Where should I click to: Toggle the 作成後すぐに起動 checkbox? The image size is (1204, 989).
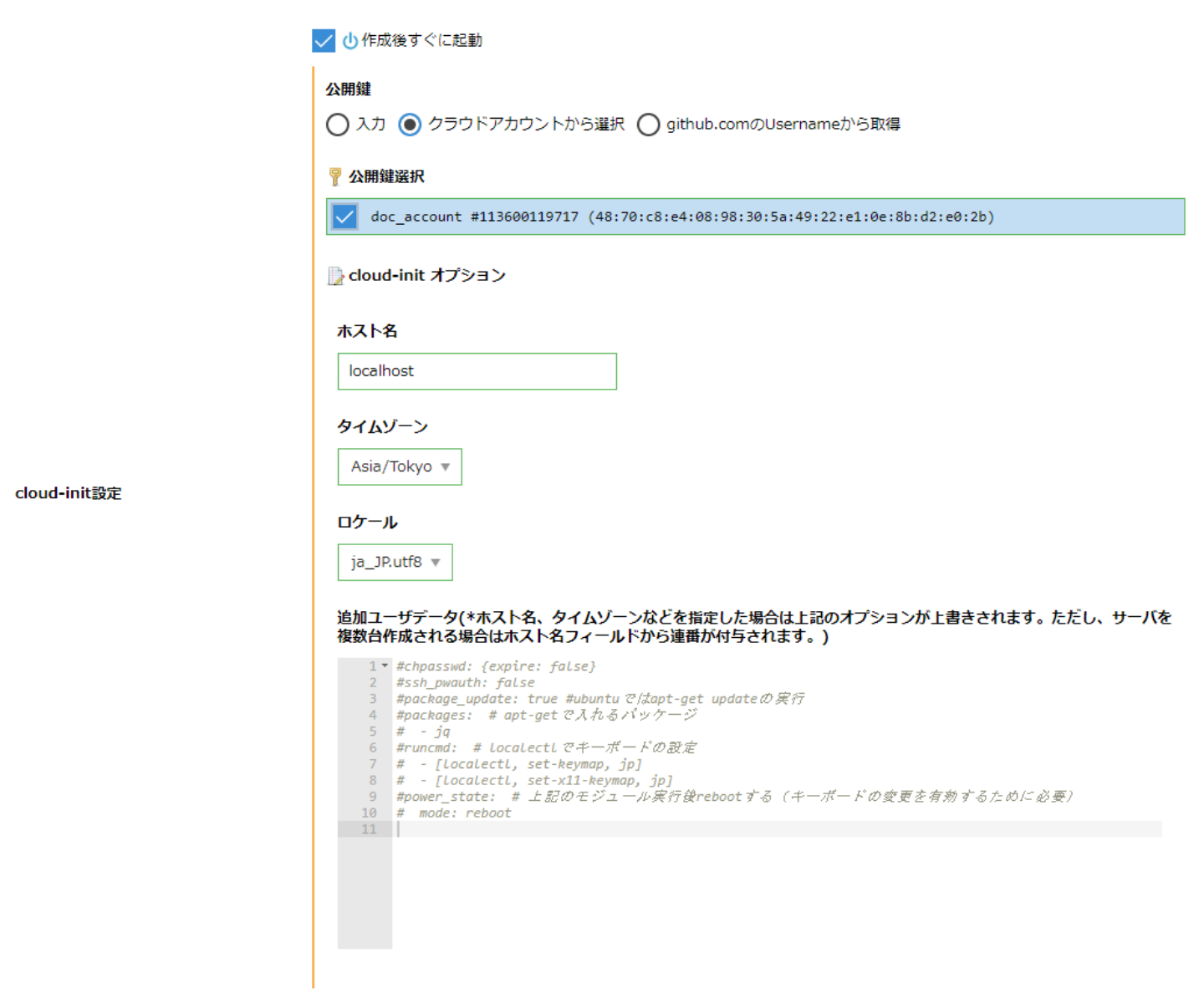[324, 41]
